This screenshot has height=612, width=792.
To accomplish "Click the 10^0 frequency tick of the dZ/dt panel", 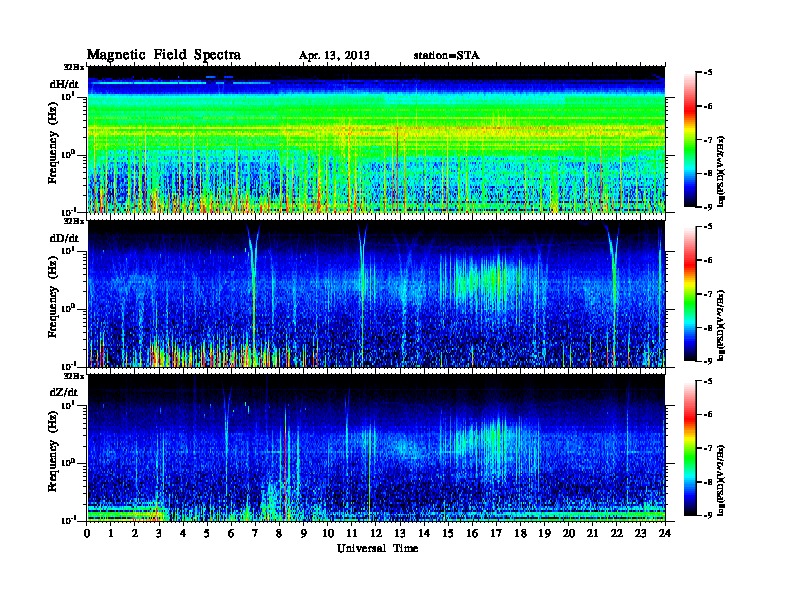I will click(69, 462).
